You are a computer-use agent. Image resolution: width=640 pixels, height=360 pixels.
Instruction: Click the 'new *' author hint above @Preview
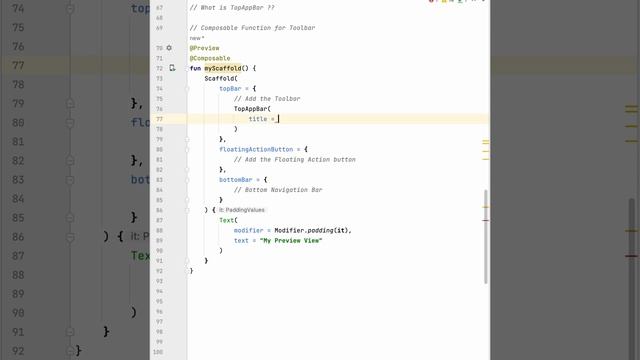pos(197,38)
